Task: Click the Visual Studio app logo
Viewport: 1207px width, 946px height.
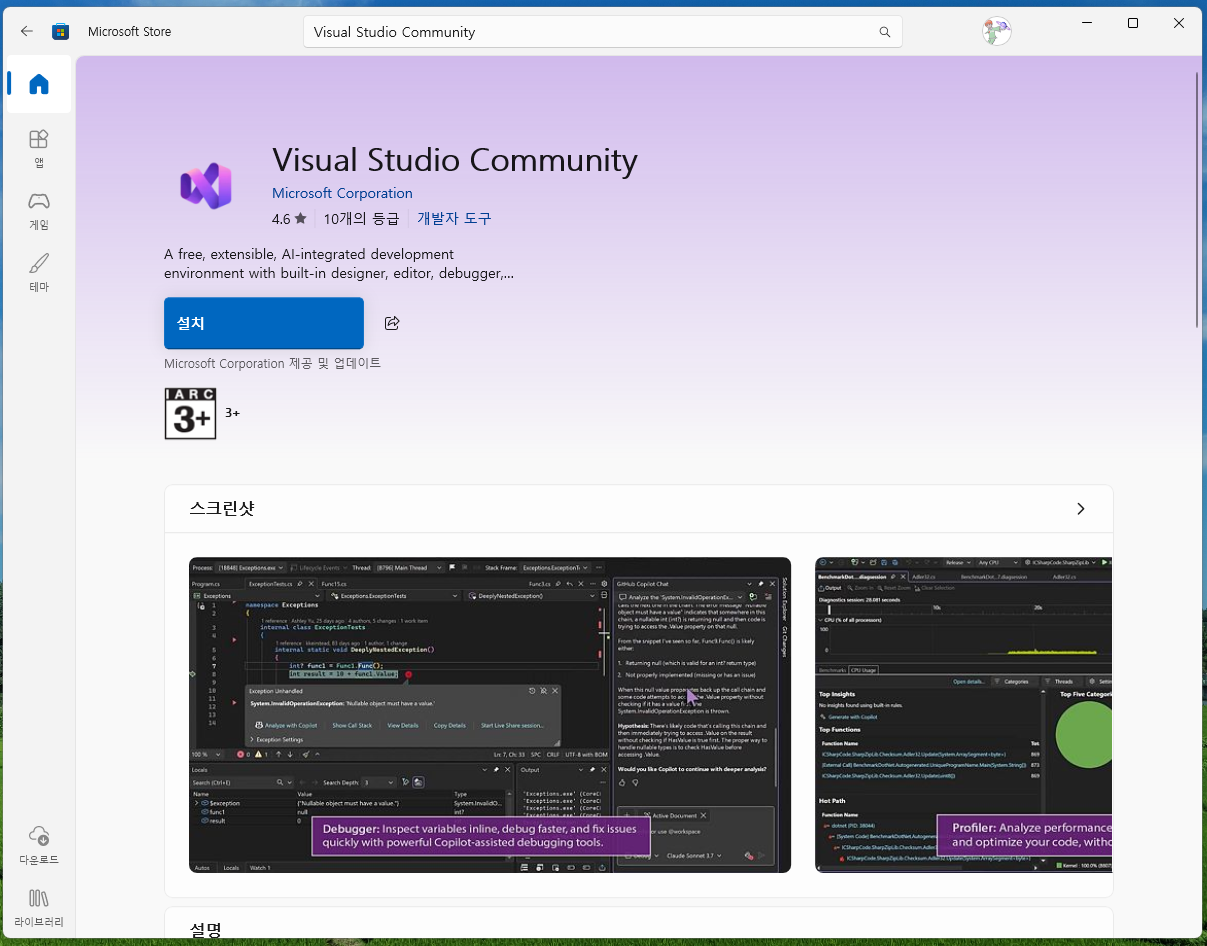Action: [x=206, y=186]
